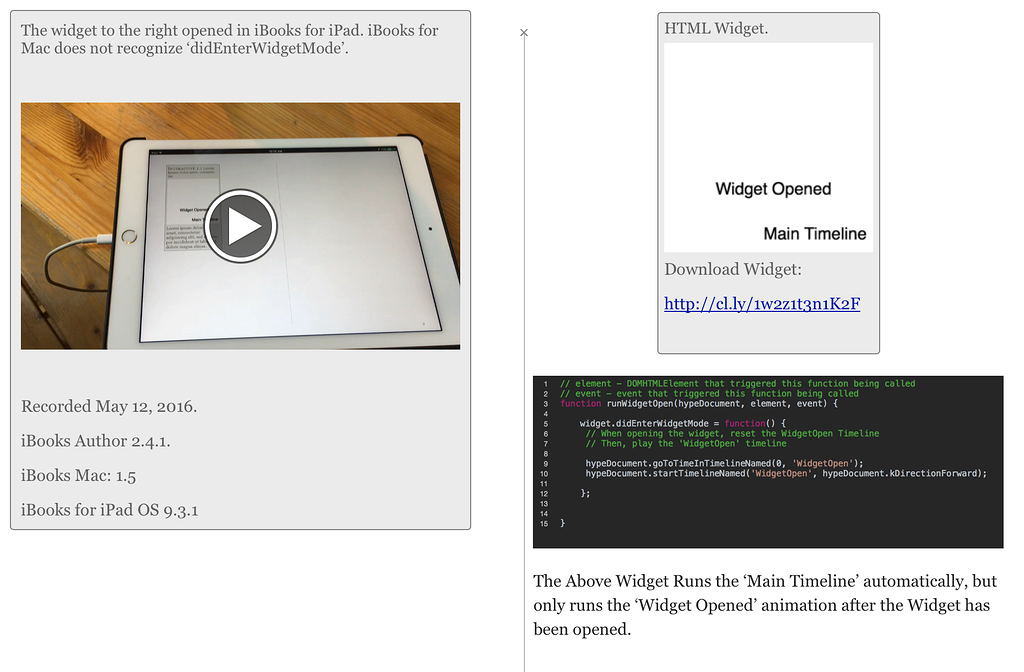This screenshot has width=1024, height=672.
Task: Click line number 5 in the code snippet
Action: coord(544,425)
